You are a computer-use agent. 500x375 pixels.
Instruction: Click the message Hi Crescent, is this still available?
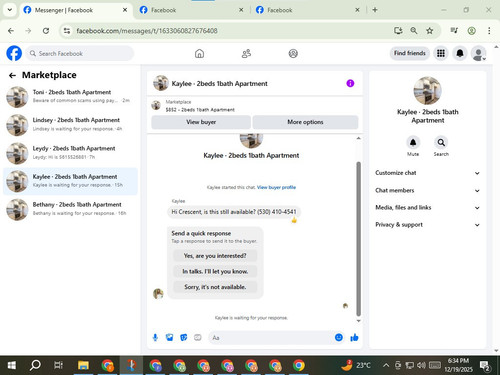click(x=234, y=212)
